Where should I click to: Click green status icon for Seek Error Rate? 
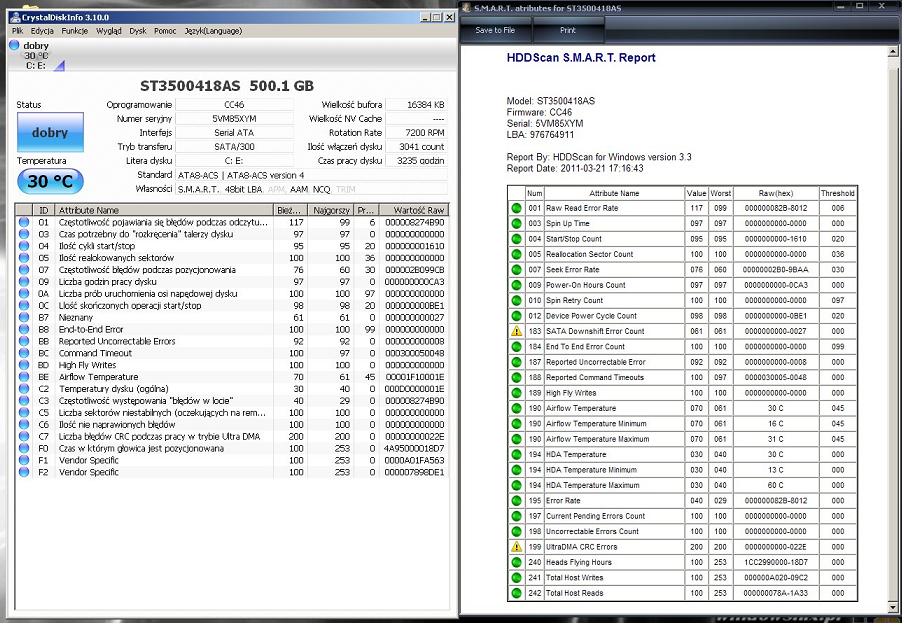[x=517, y=269]
